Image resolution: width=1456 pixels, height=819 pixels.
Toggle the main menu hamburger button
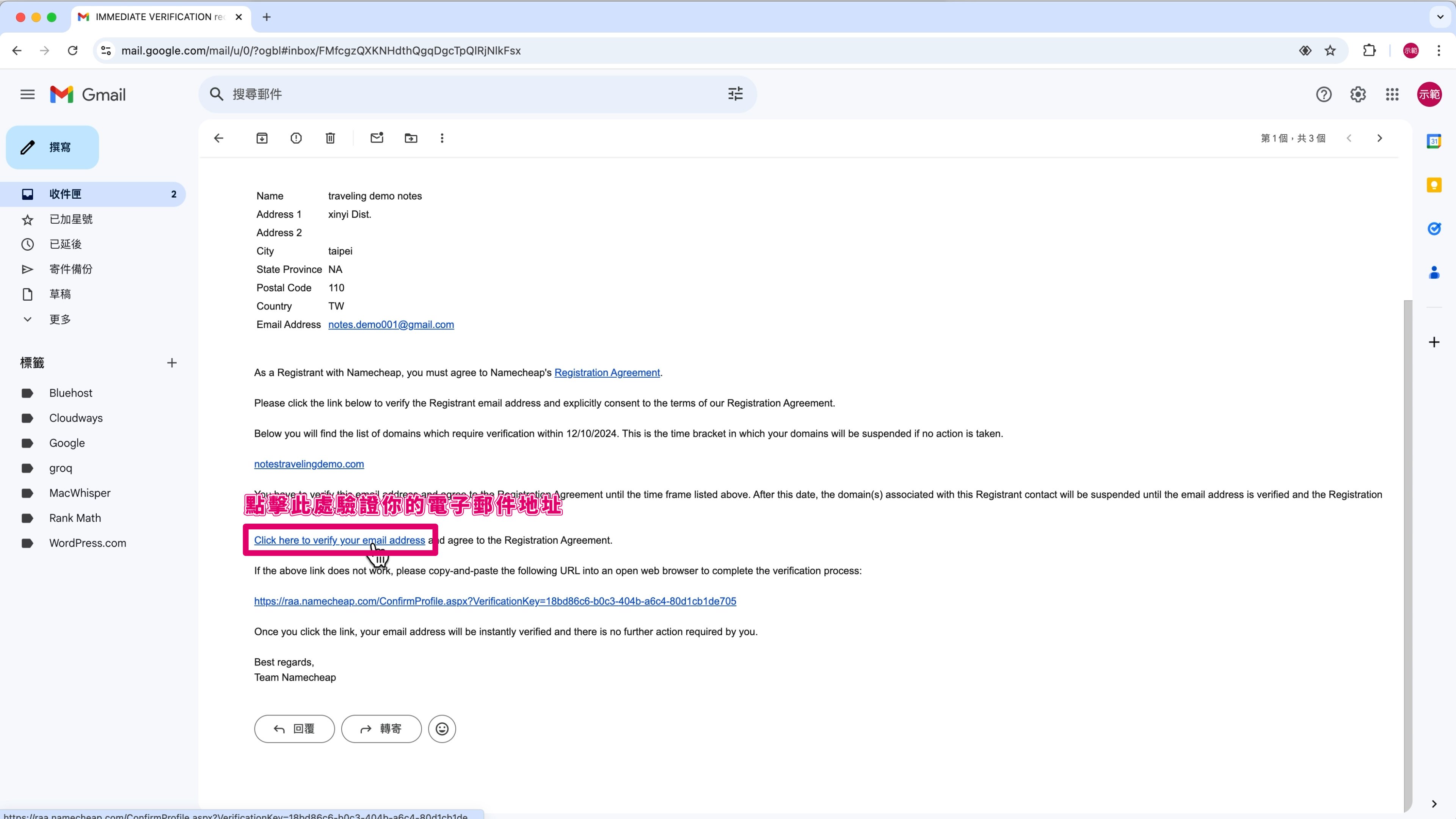[28, 94]
